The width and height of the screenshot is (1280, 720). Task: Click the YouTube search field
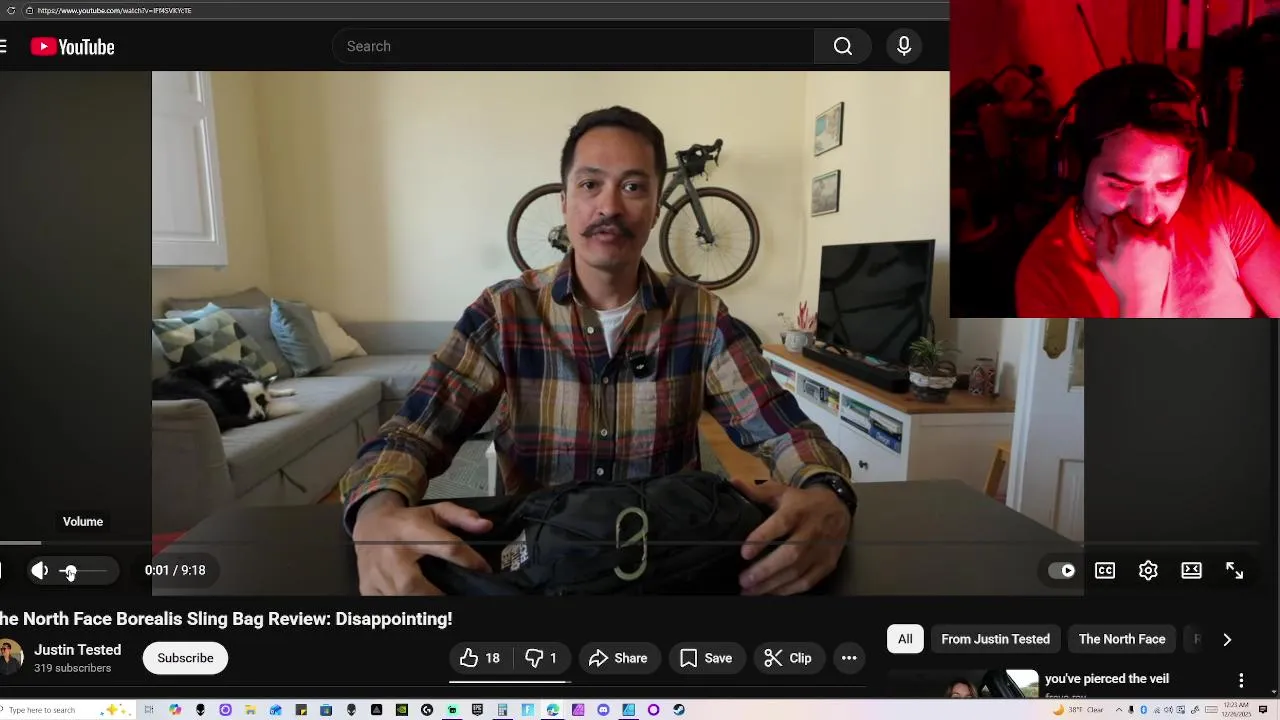click(573, 46)
